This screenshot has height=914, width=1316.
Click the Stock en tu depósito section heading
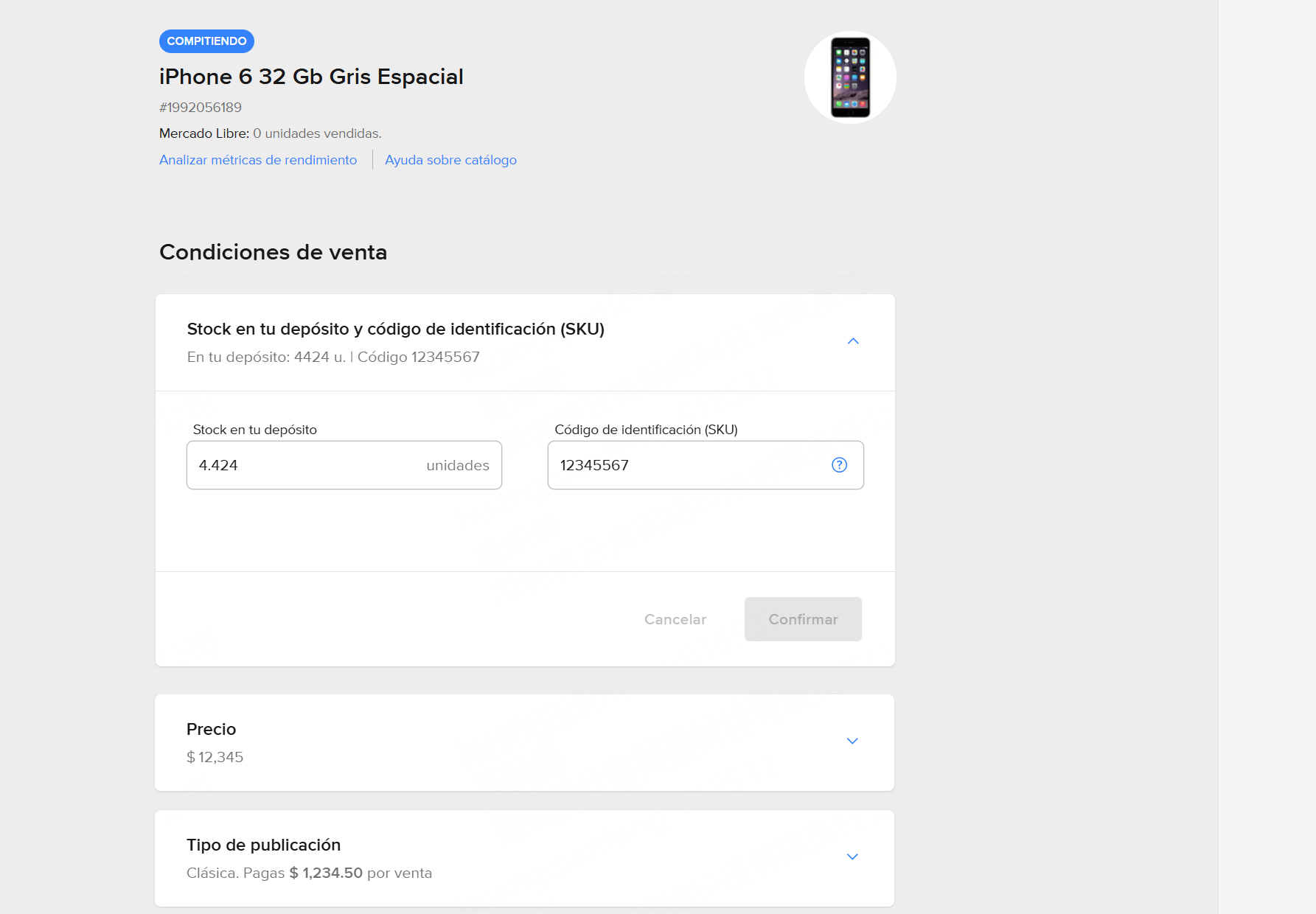point(395,329)
